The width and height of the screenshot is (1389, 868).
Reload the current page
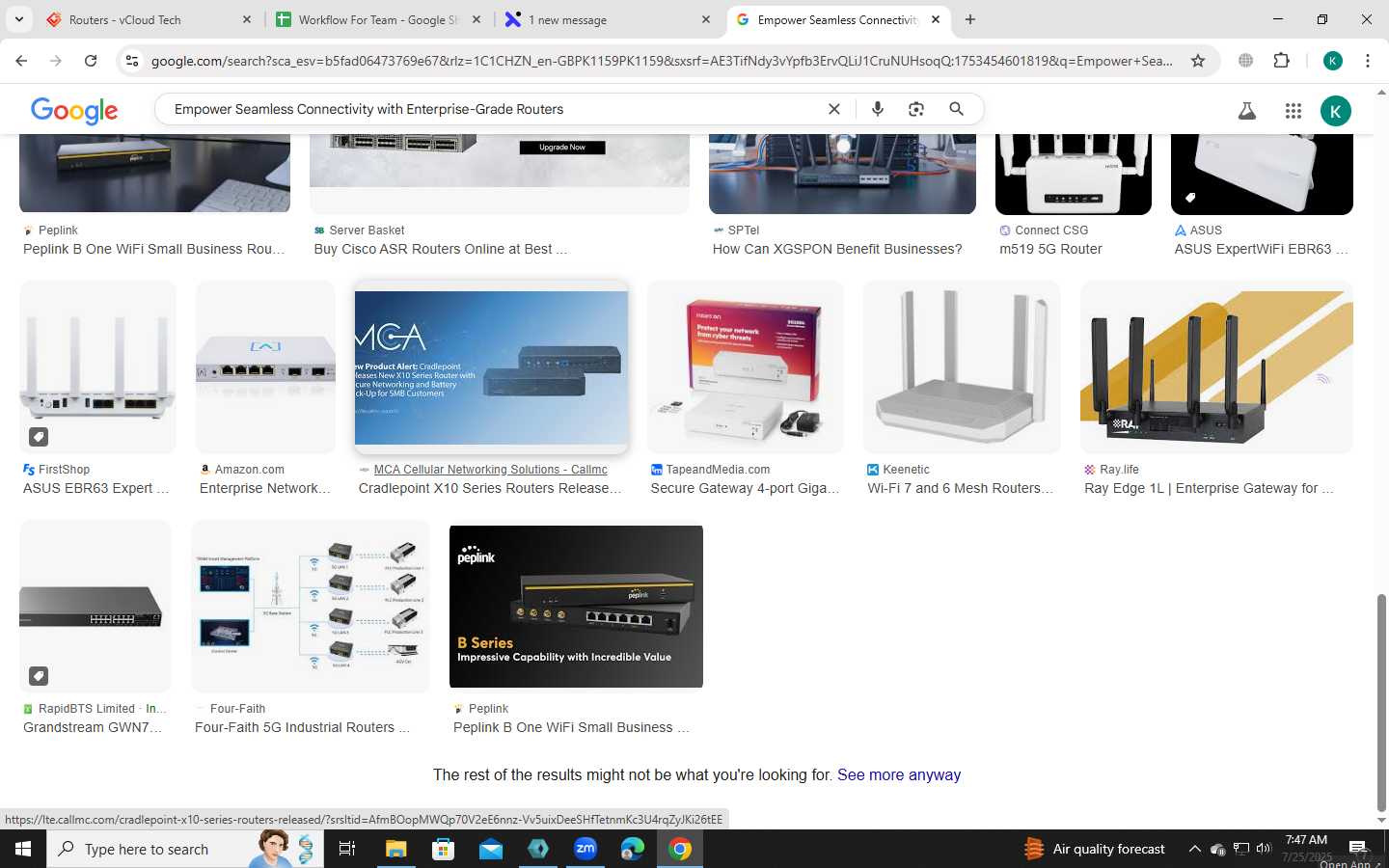[91, 61]
